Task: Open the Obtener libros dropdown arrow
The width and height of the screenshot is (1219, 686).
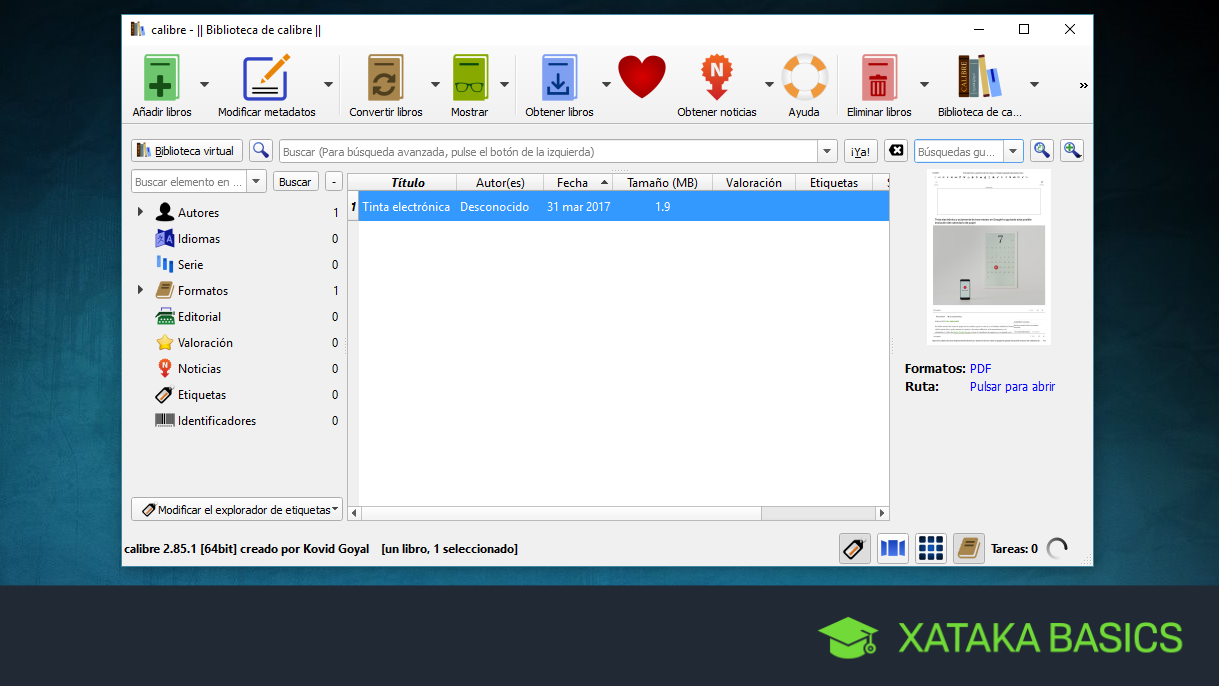Action: pos(606,85)
